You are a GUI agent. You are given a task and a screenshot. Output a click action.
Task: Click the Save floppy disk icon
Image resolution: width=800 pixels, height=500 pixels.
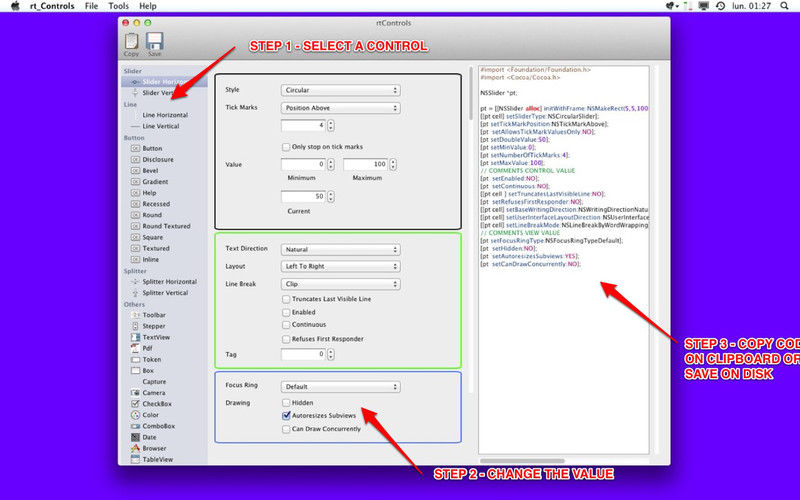pyautogui.click(x=154, y=41)
